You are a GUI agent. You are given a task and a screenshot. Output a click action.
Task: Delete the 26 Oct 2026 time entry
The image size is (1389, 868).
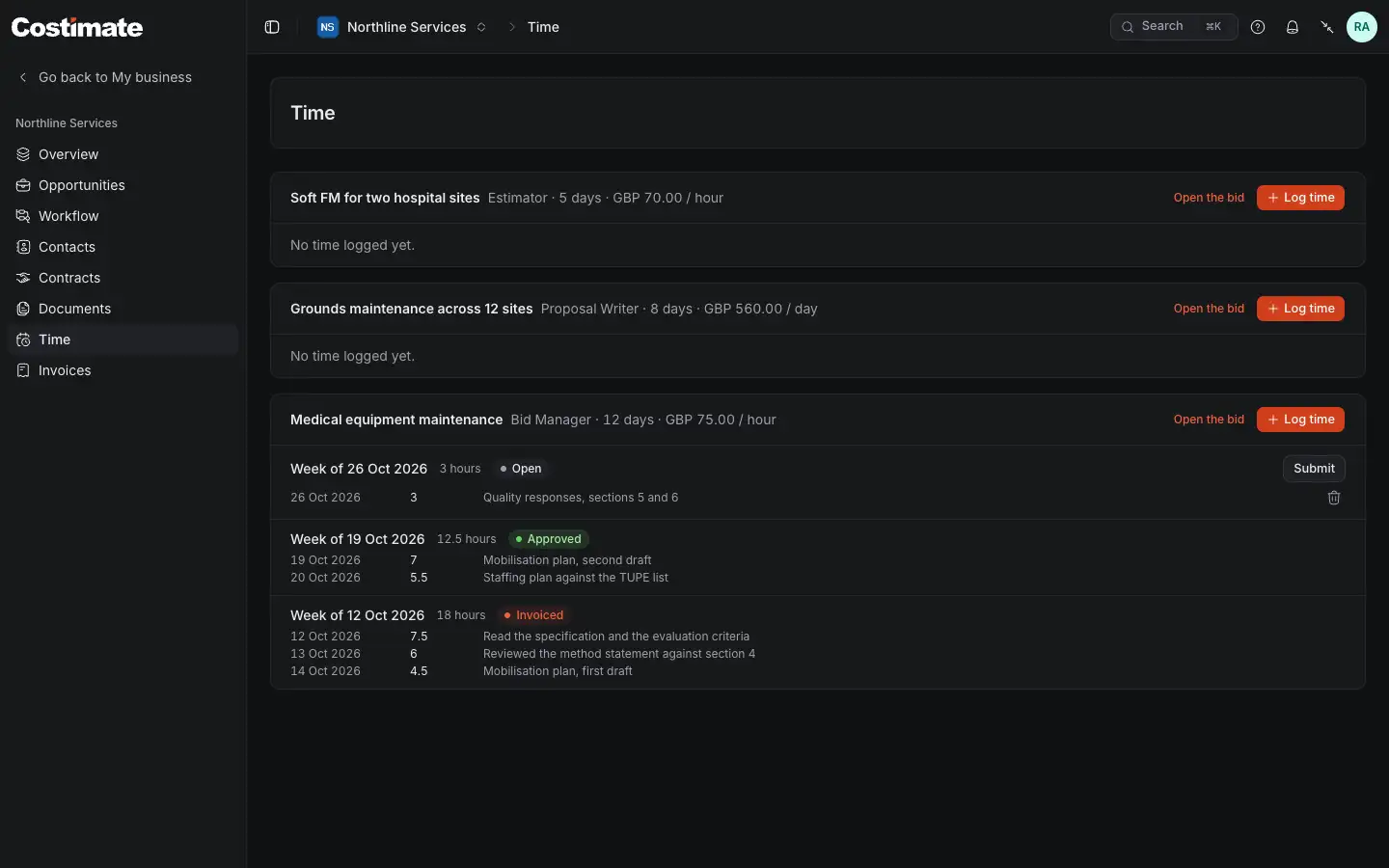click(1334, 498)
